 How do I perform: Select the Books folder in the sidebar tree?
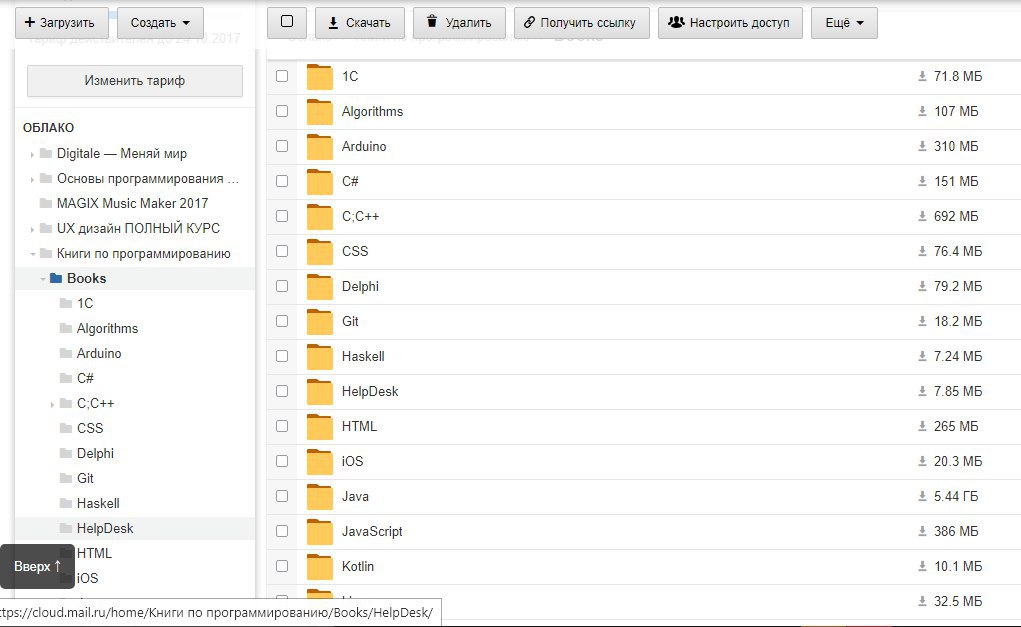87,278
